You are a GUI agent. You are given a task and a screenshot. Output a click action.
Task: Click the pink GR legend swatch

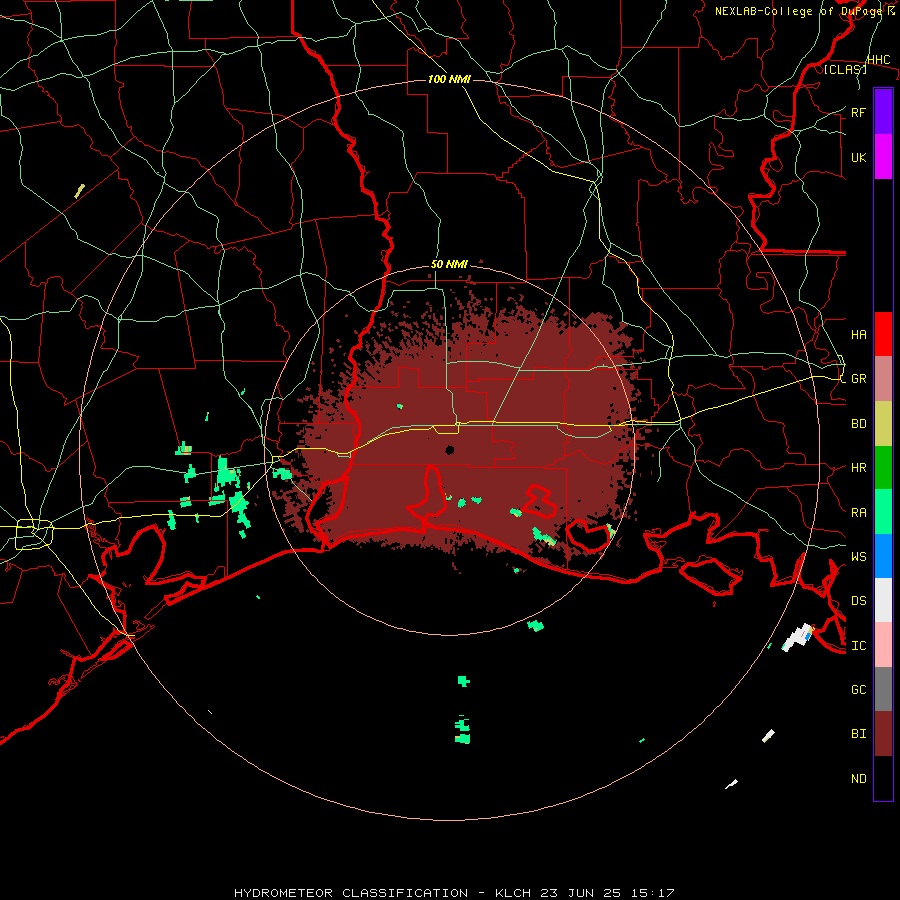pos(883,379)
